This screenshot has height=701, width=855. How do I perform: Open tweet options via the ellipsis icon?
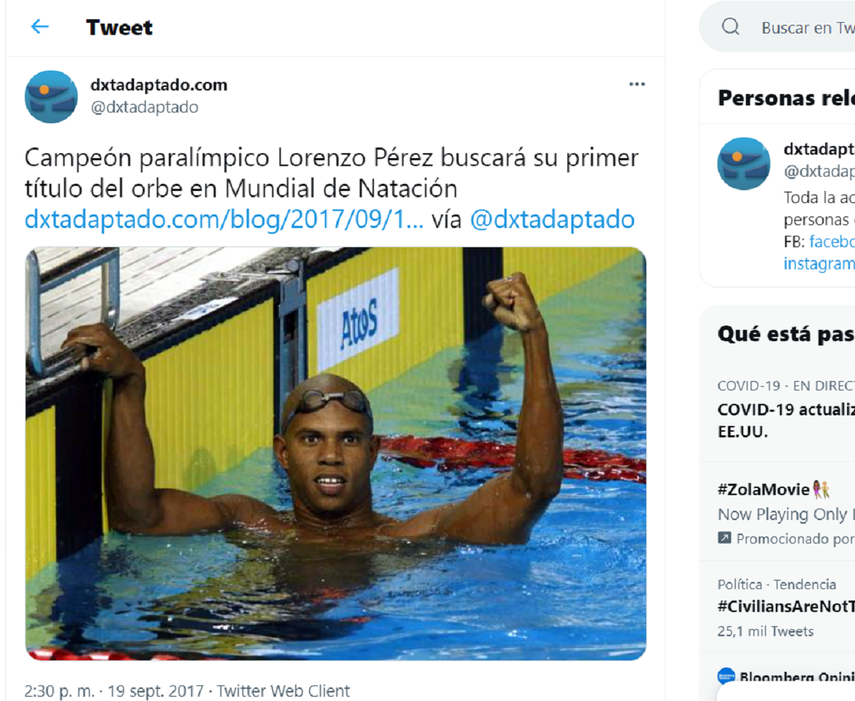pyautogui.click(x=637, y=85)
